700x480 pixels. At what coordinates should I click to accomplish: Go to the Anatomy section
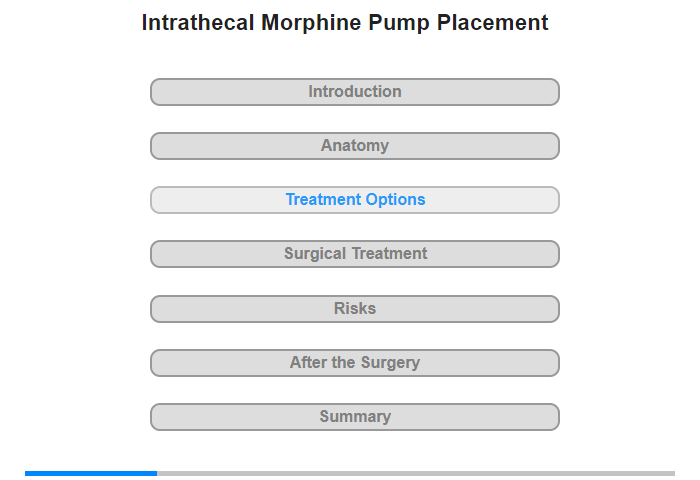point(354,146)
